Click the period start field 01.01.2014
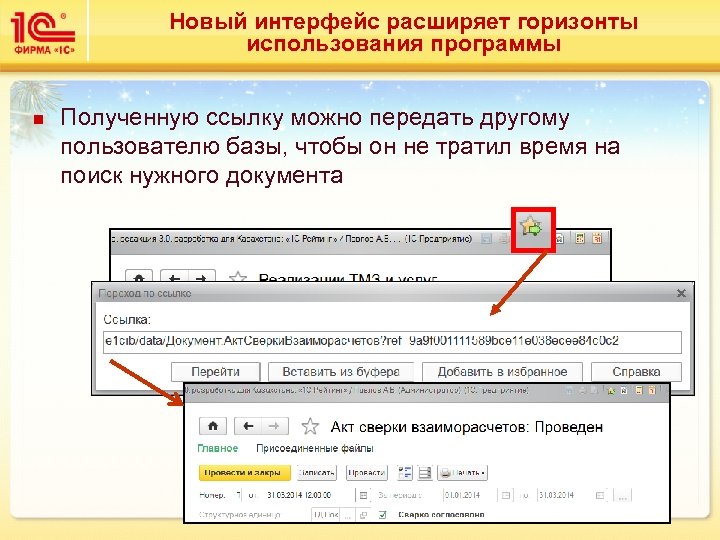Screen dimensions: 720x540 click(470, 495)
